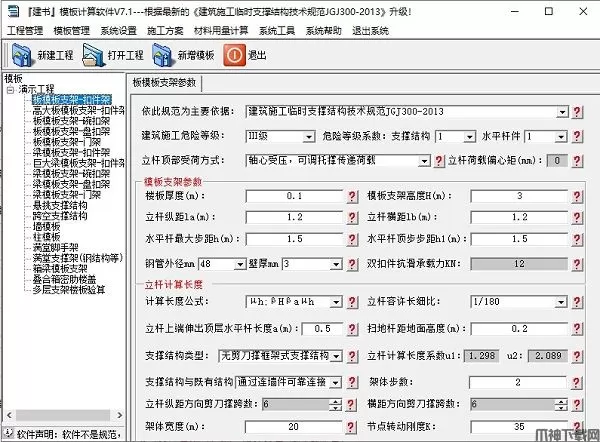Click help icon beside 立杆上端伸出顶层水平杆长度 field
The width and height of the screenshot is (600, 442).
[352, 329]
